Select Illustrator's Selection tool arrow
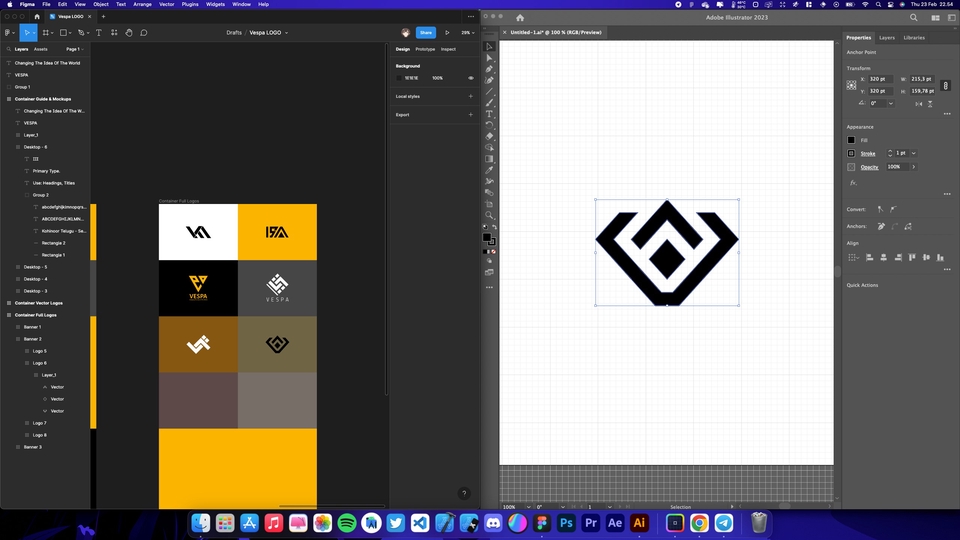 tap(489, 47)
